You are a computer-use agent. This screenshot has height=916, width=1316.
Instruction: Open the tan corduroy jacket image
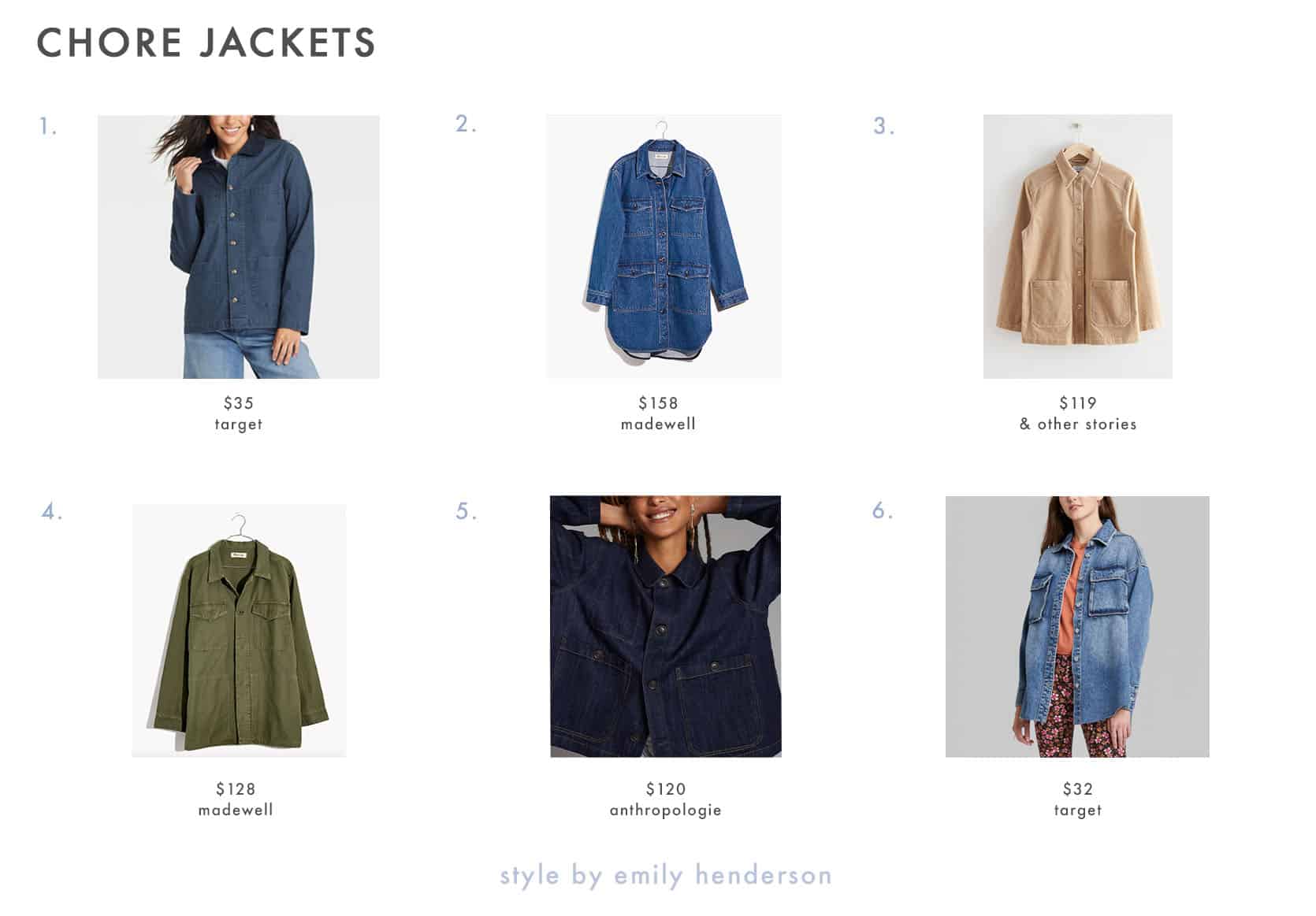(1077, 247)
